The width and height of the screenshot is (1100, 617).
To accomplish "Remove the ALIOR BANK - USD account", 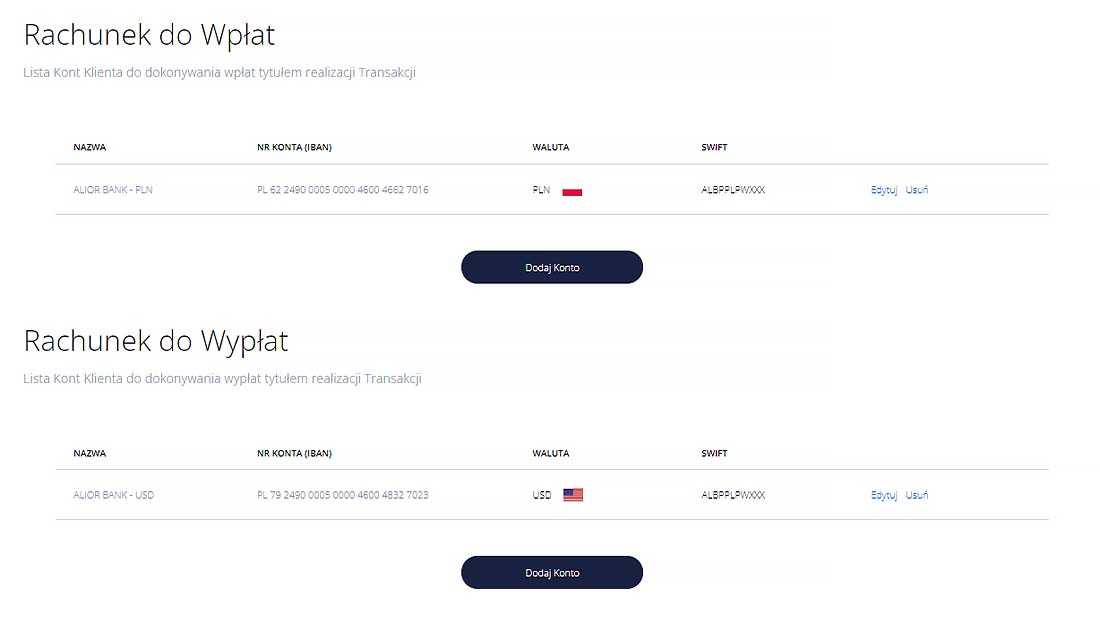I will 916,495.
